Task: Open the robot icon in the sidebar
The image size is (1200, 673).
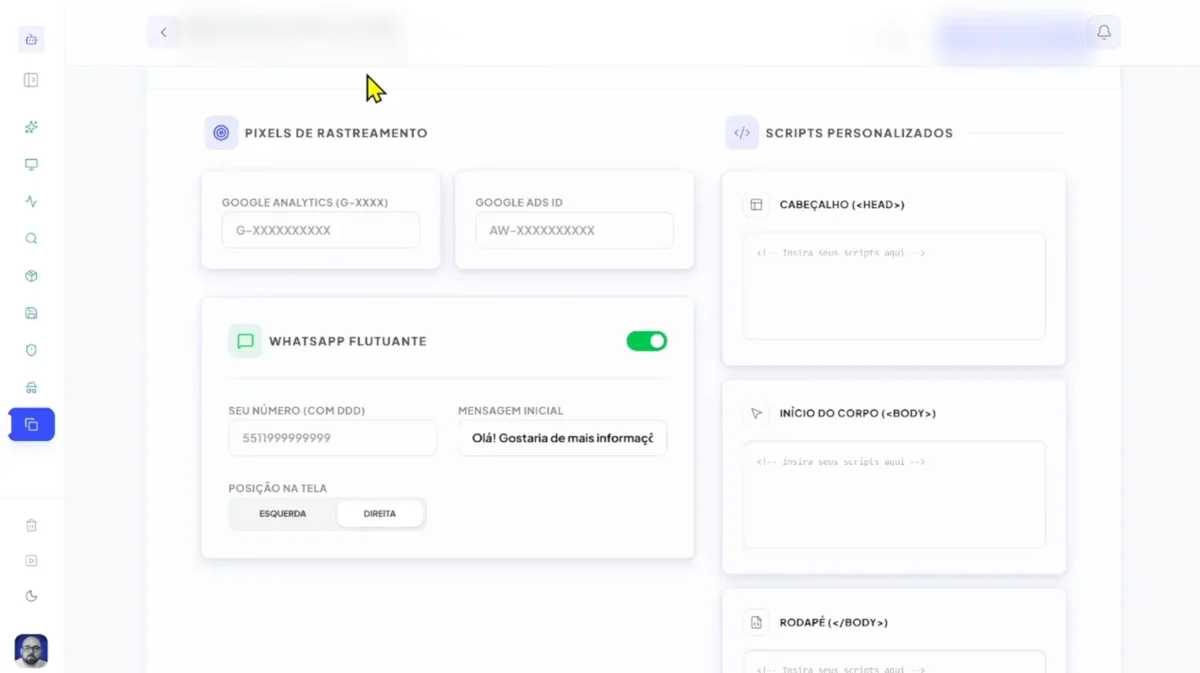Action: pyautogui.click(x=31, y=40)
